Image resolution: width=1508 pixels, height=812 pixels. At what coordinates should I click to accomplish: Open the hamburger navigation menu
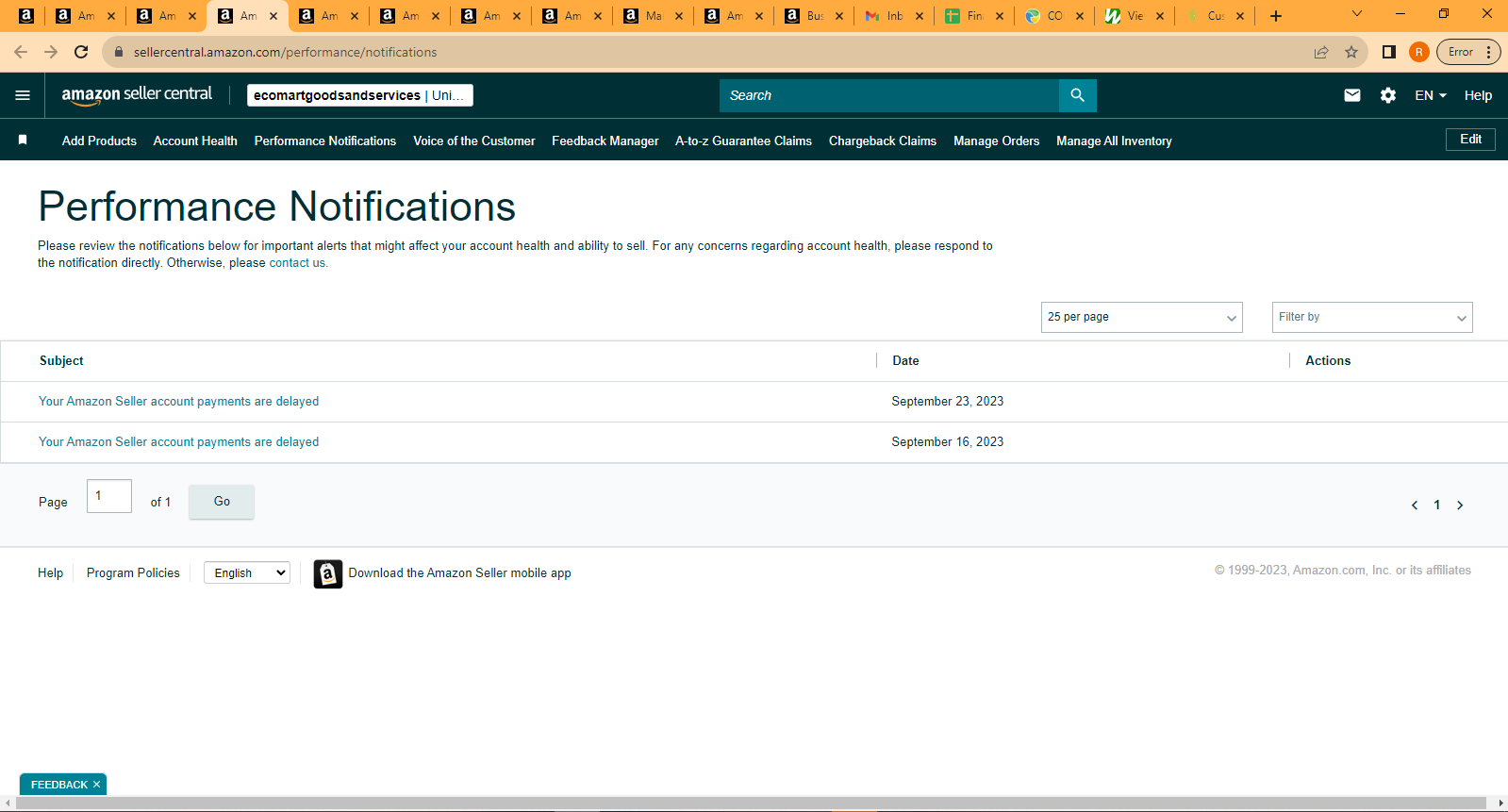point(23,95)
